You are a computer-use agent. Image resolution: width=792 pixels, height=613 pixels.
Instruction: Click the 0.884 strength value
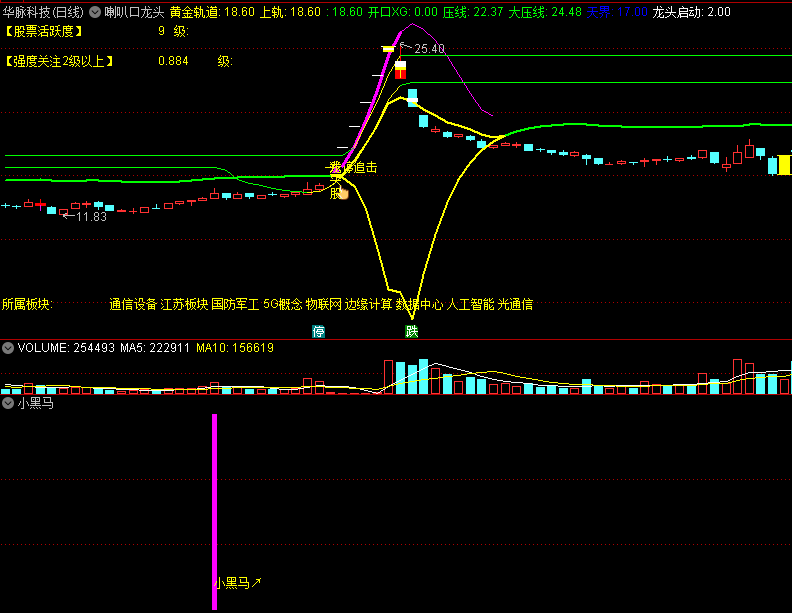pyautogui.click(x=173, y=61)
